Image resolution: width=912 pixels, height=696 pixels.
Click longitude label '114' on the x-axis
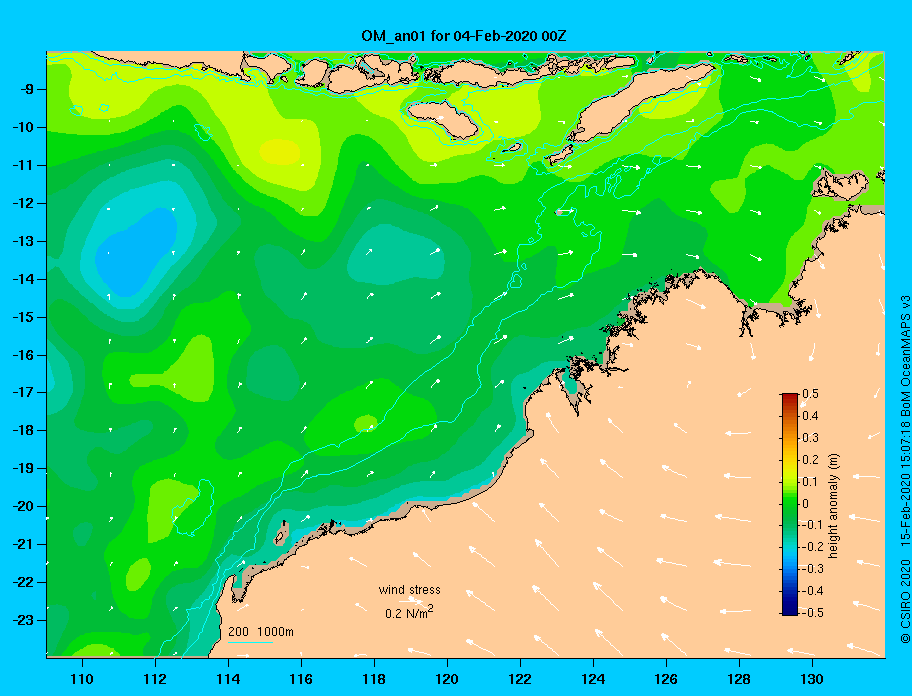pos(228,679)
